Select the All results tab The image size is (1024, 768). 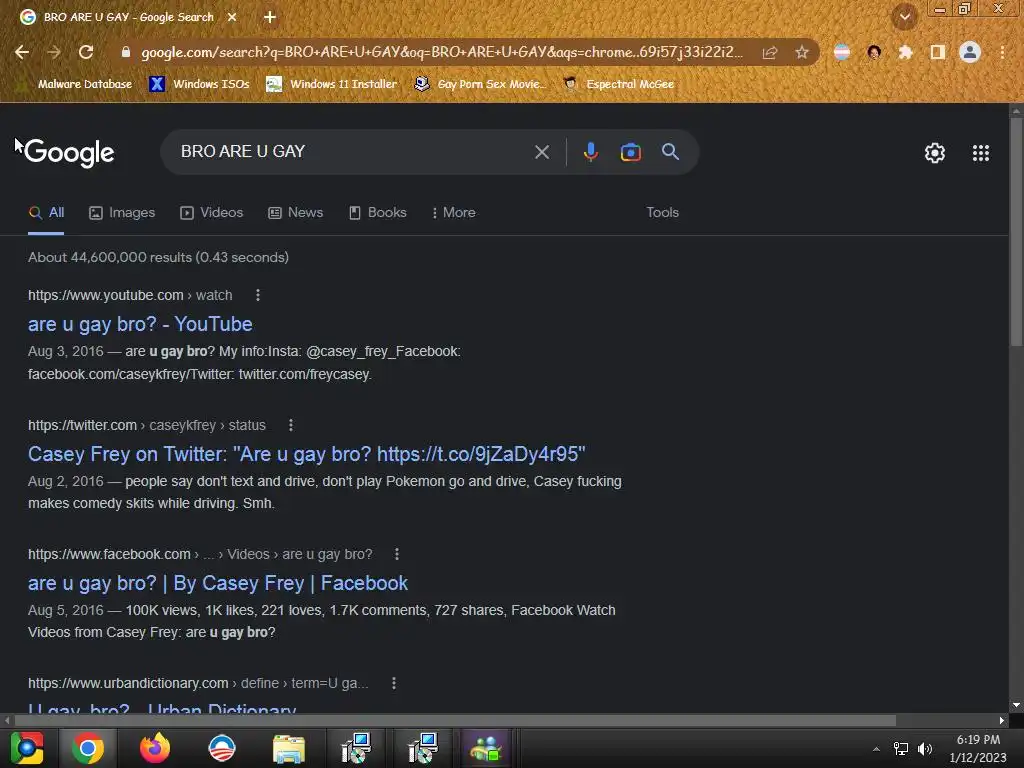click(x=46, y=213)
